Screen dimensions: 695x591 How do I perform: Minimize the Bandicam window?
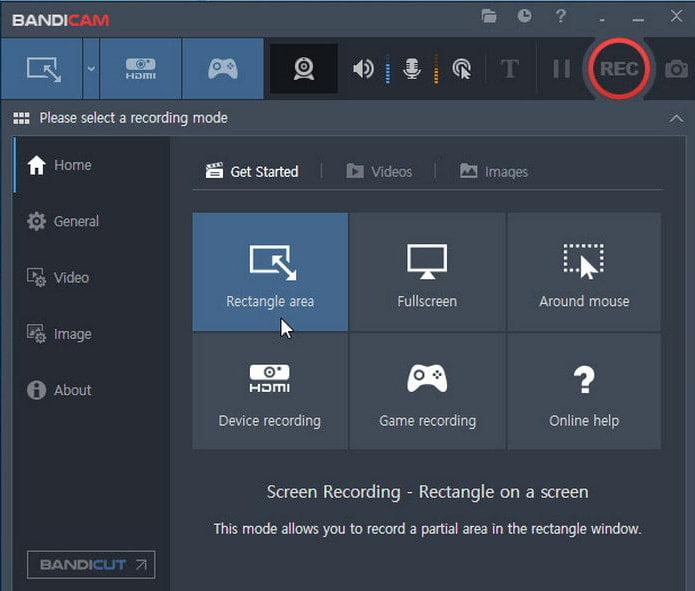pos(638,20)
